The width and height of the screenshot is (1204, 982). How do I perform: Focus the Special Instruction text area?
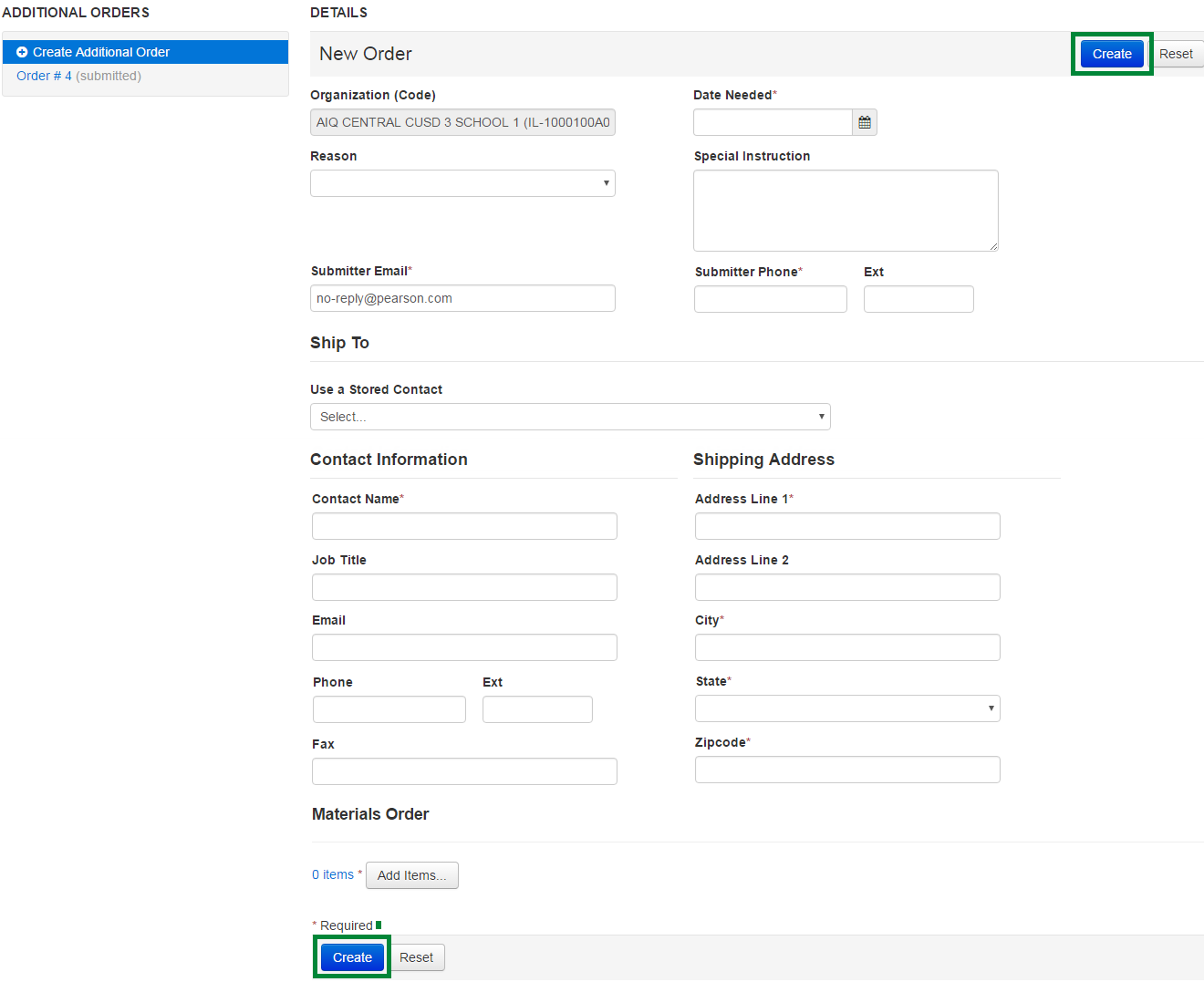point(846,211)
